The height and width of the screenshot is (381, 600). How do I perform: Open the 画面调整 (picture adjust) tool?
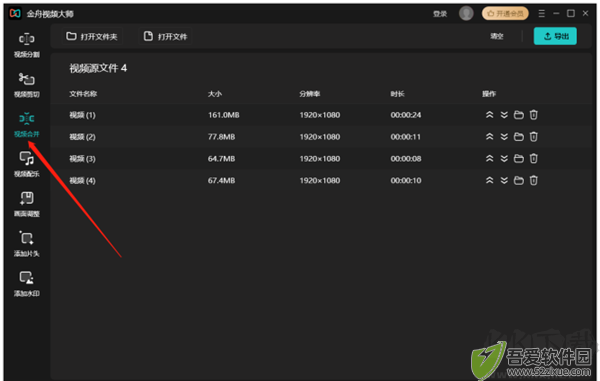[27, 204]
